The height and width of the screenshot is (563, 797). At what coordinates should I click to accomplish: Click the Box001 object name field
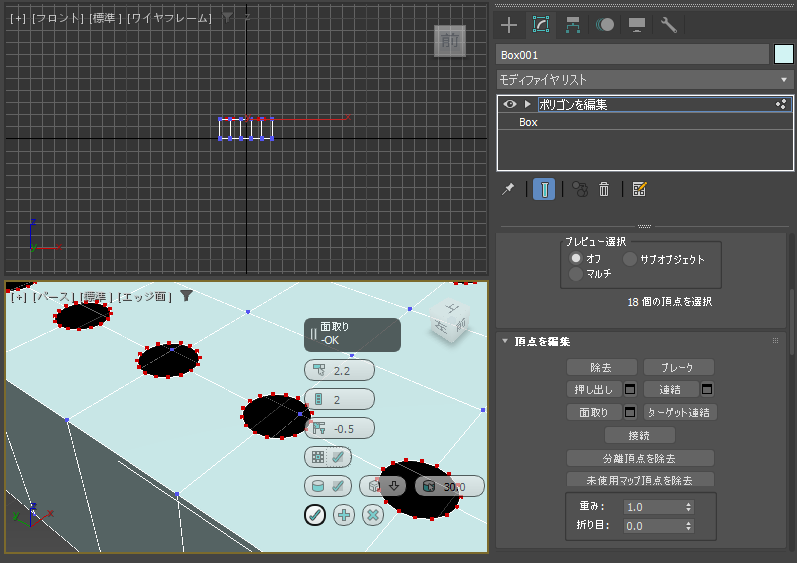click(632, 55)
